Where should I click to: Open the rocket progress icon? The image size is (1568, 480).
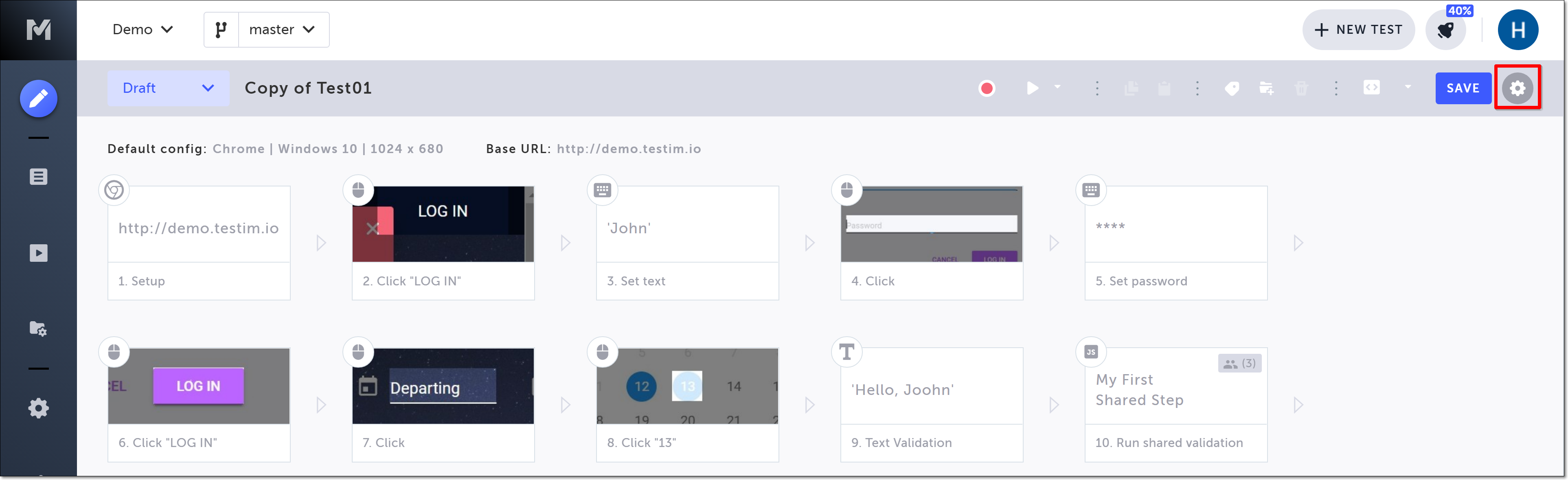pos(1446,30)
